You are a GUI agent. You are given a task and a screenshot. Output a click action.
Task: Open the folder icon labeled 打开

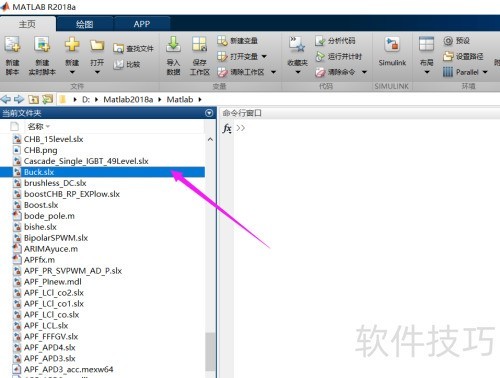click(x=97, y=45)
